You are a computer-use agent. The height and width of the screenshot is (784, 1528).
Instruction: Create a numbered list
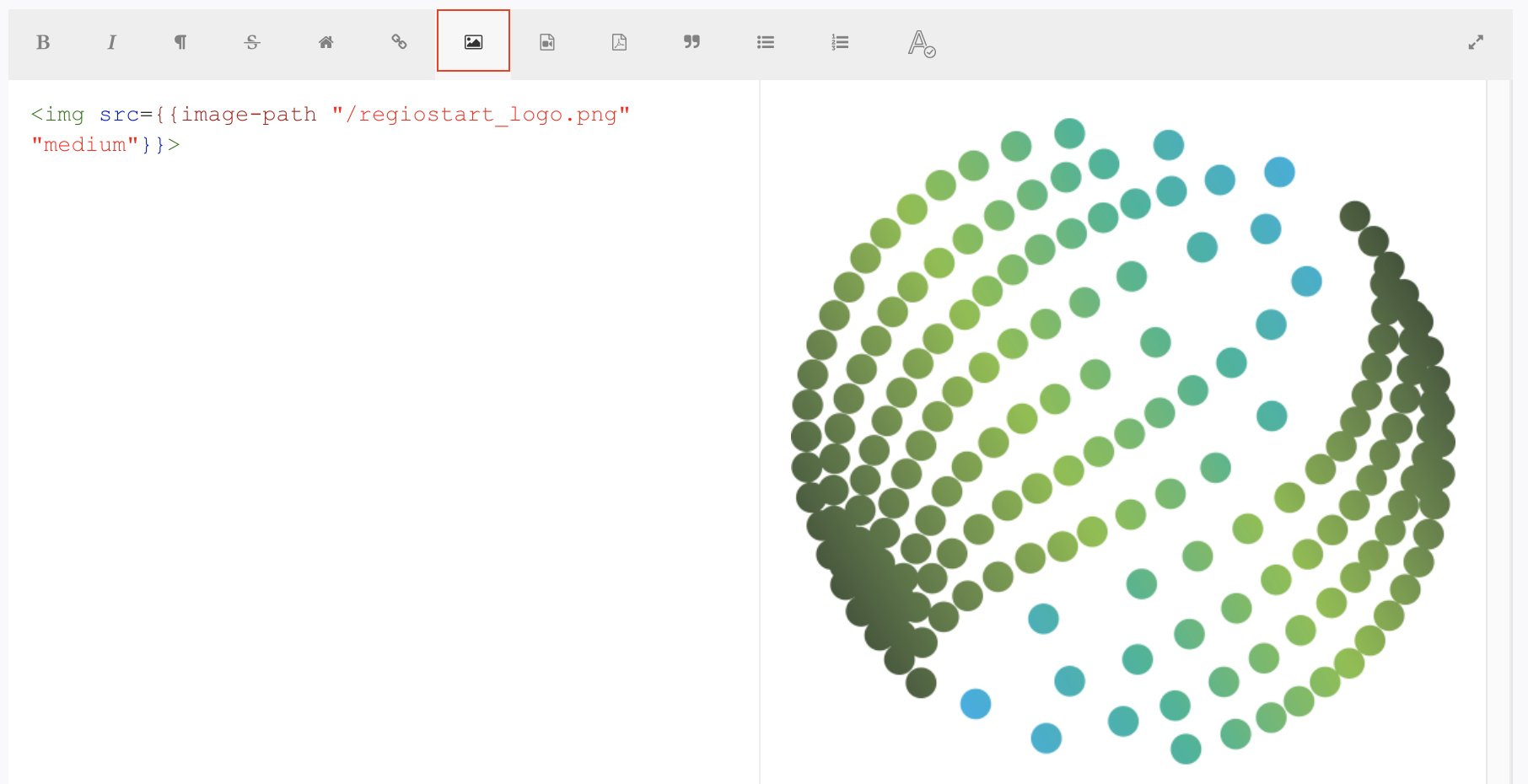(839, 42)
